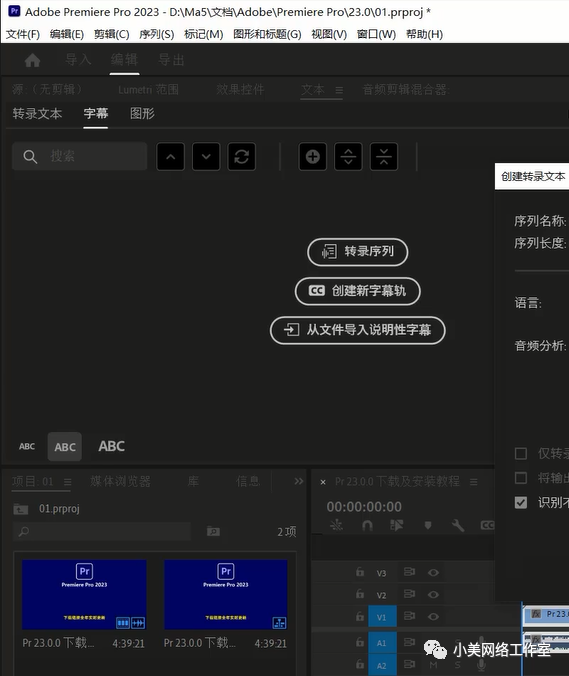Jump to the previous search result
This screenshot has height=676, width=569.
(x=171, y=156)
